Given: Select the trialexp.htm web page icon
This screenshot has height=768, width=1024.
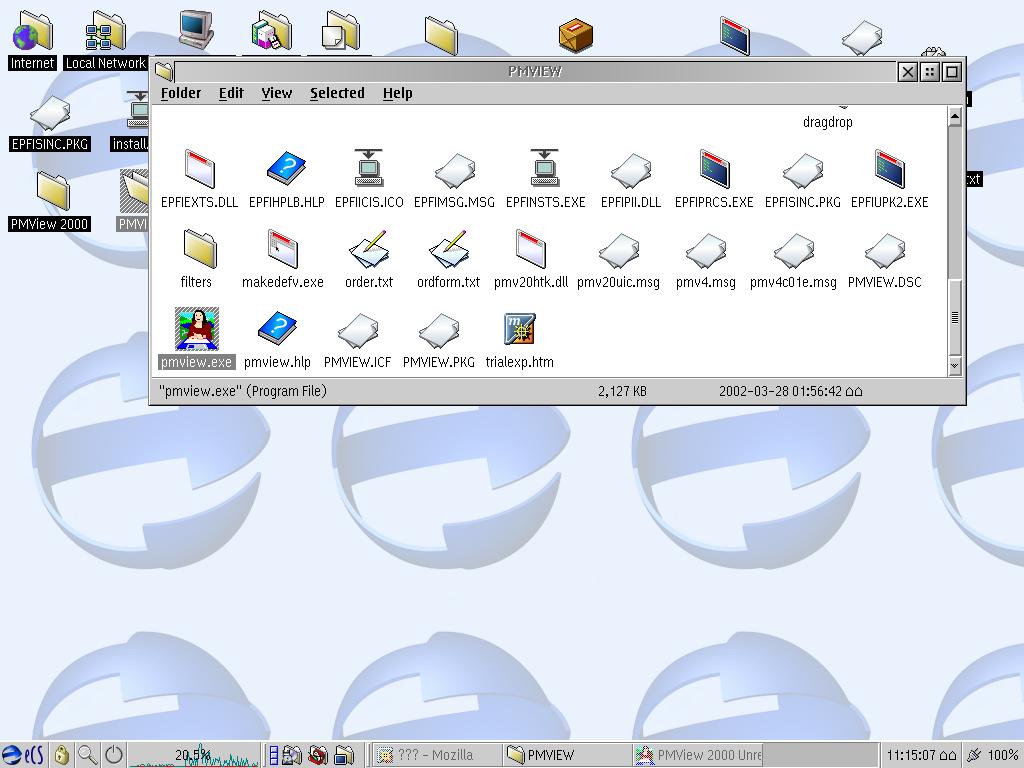Looking at the screenshot, I should (x=520, y=328).
